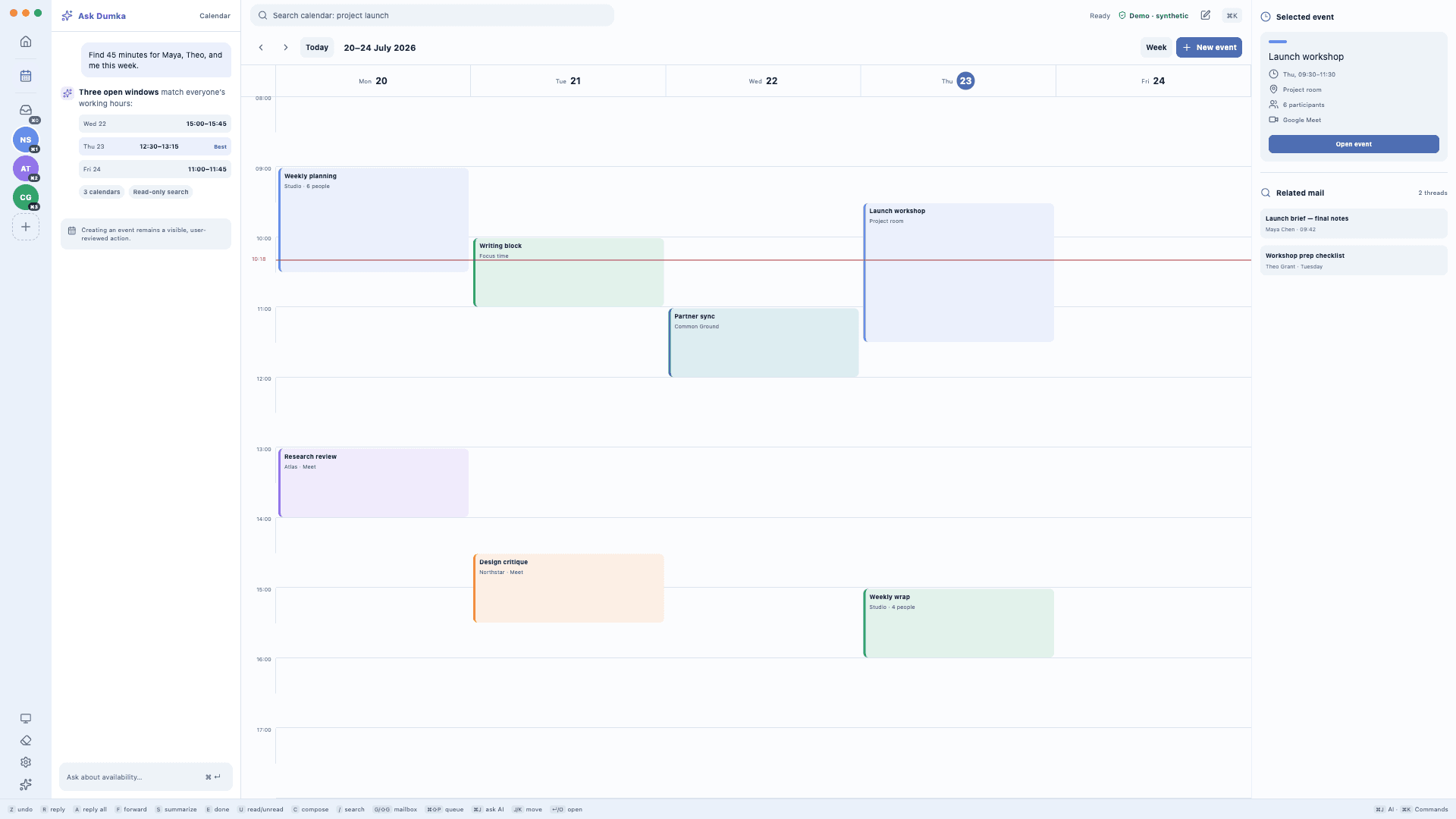Click the summarize shortcut hint

[176, 810]
